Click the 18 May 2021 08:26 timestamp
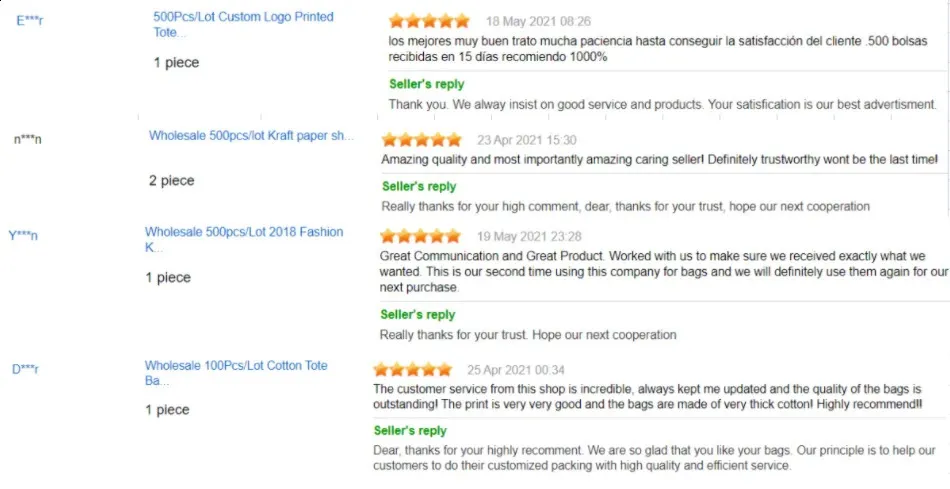 point(538,22)
